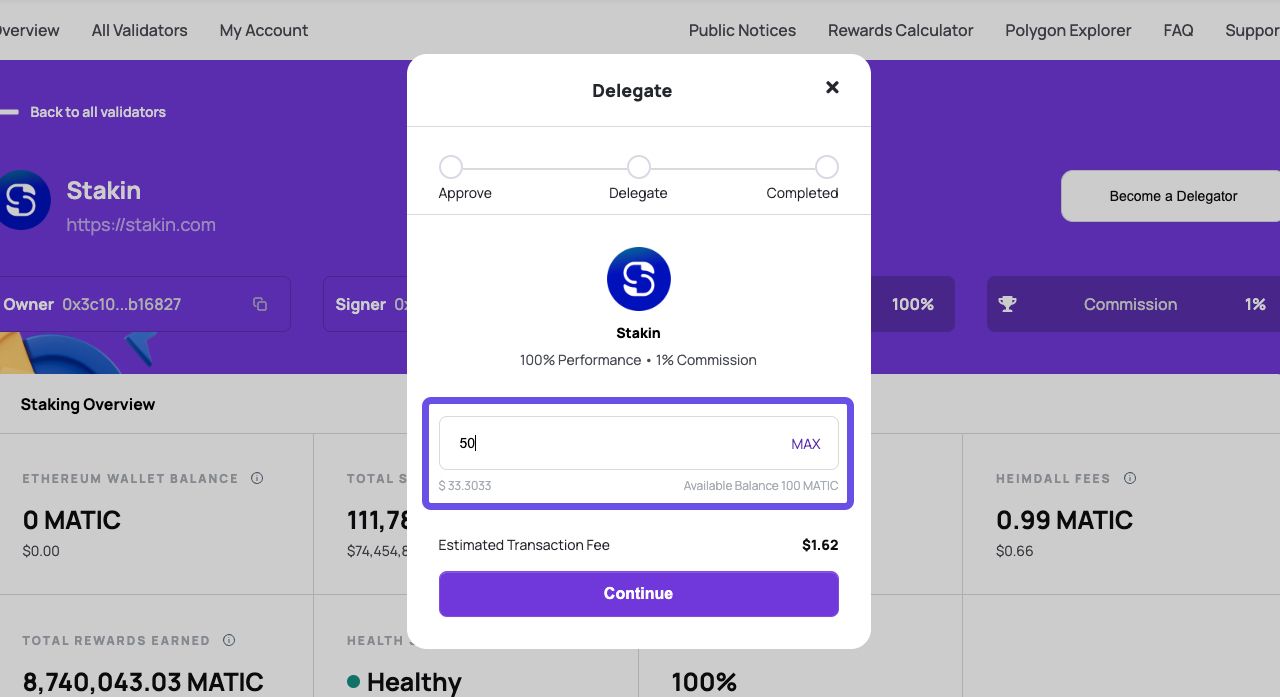The width and height of the screenshot is (1280, 697).
Task: Click MAX to use full balance
Action: point(806,444)
